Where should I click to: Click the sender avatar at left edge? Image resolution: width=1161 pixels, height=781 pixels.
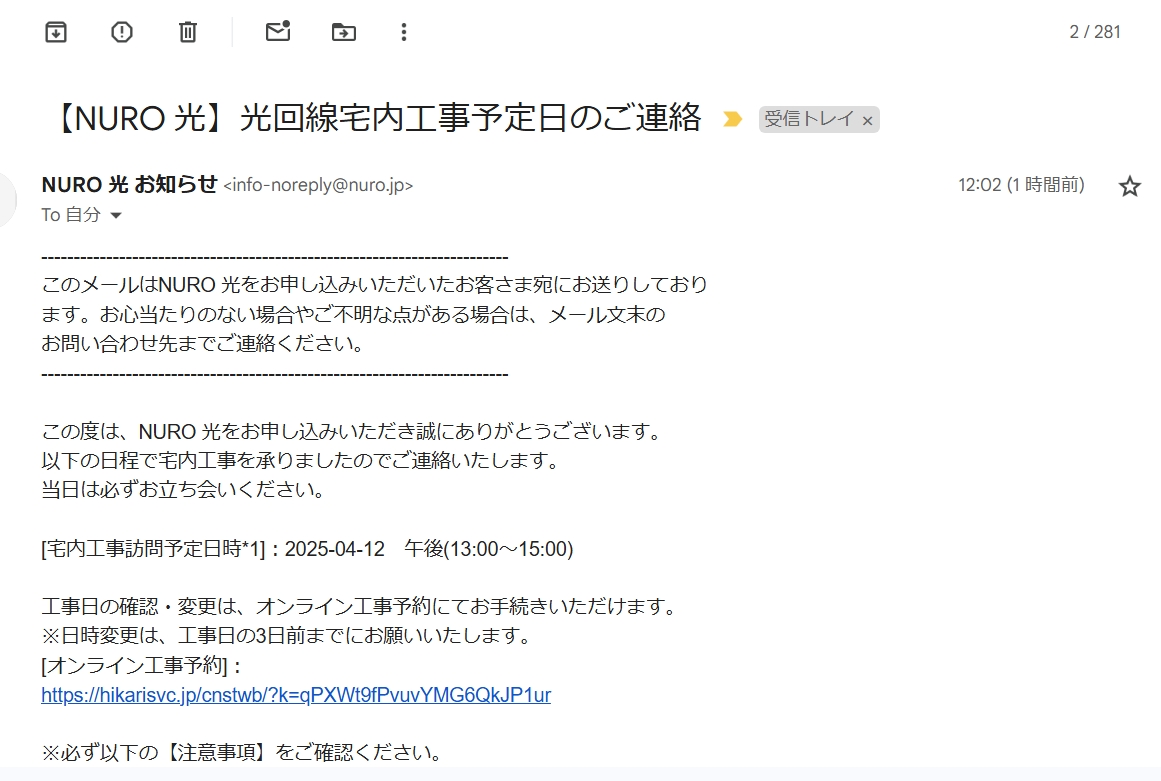point(7,199)
